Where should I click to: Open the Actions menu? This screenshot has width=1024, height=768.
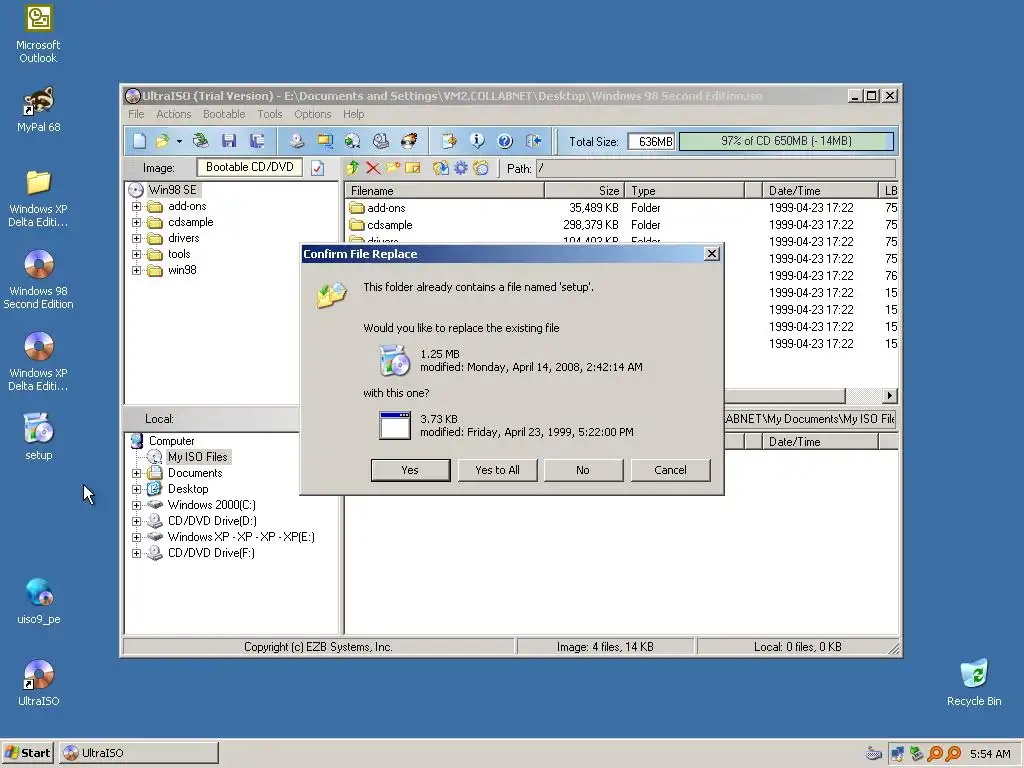174,114
